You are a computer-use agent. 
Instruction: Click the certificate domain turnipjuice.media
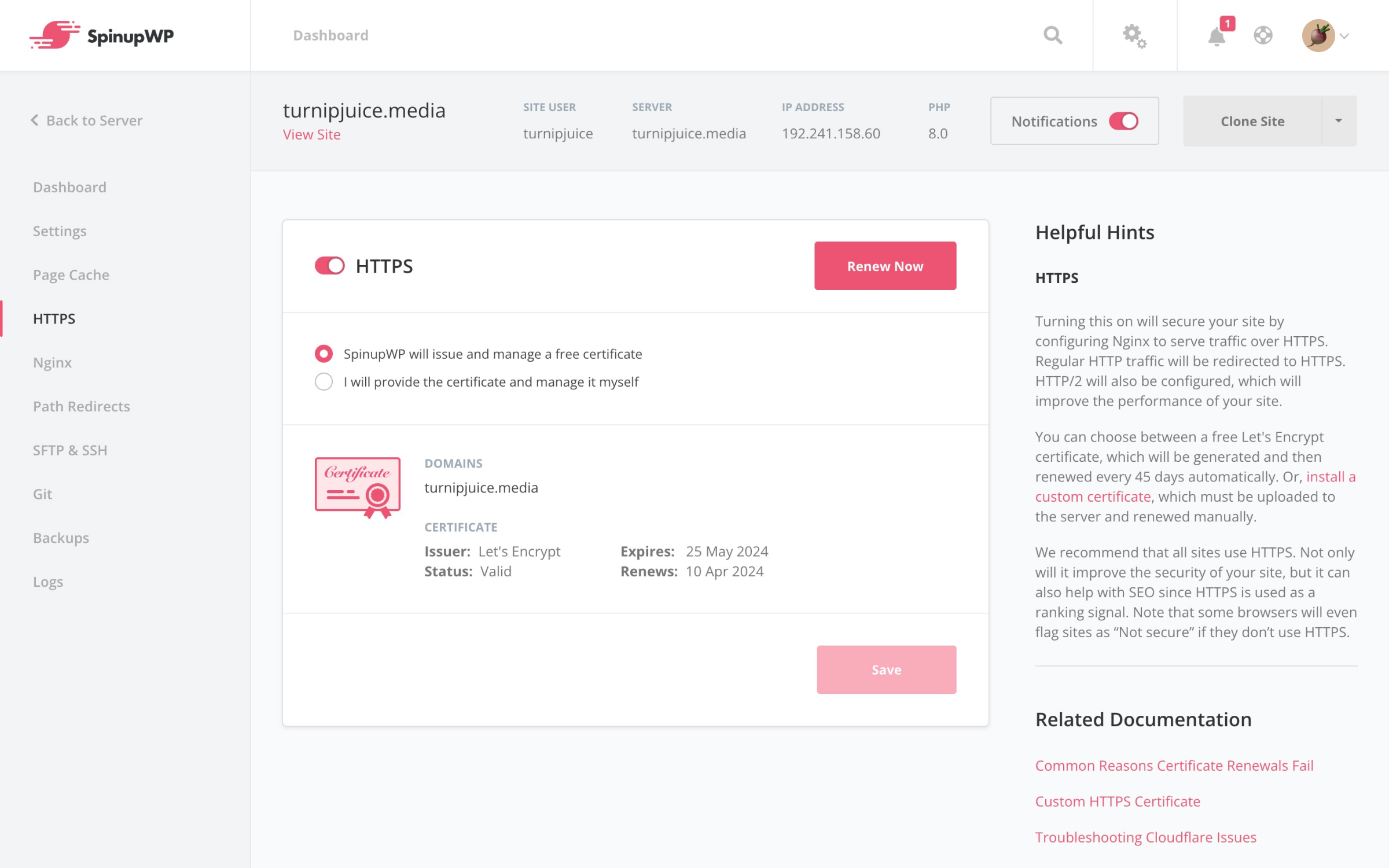click(481, 487)
